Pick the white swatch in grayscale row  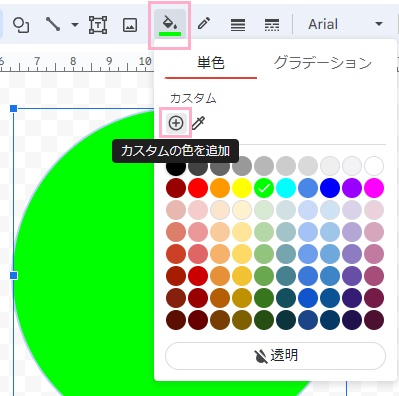pyautogui.click(x=374, y=166)
